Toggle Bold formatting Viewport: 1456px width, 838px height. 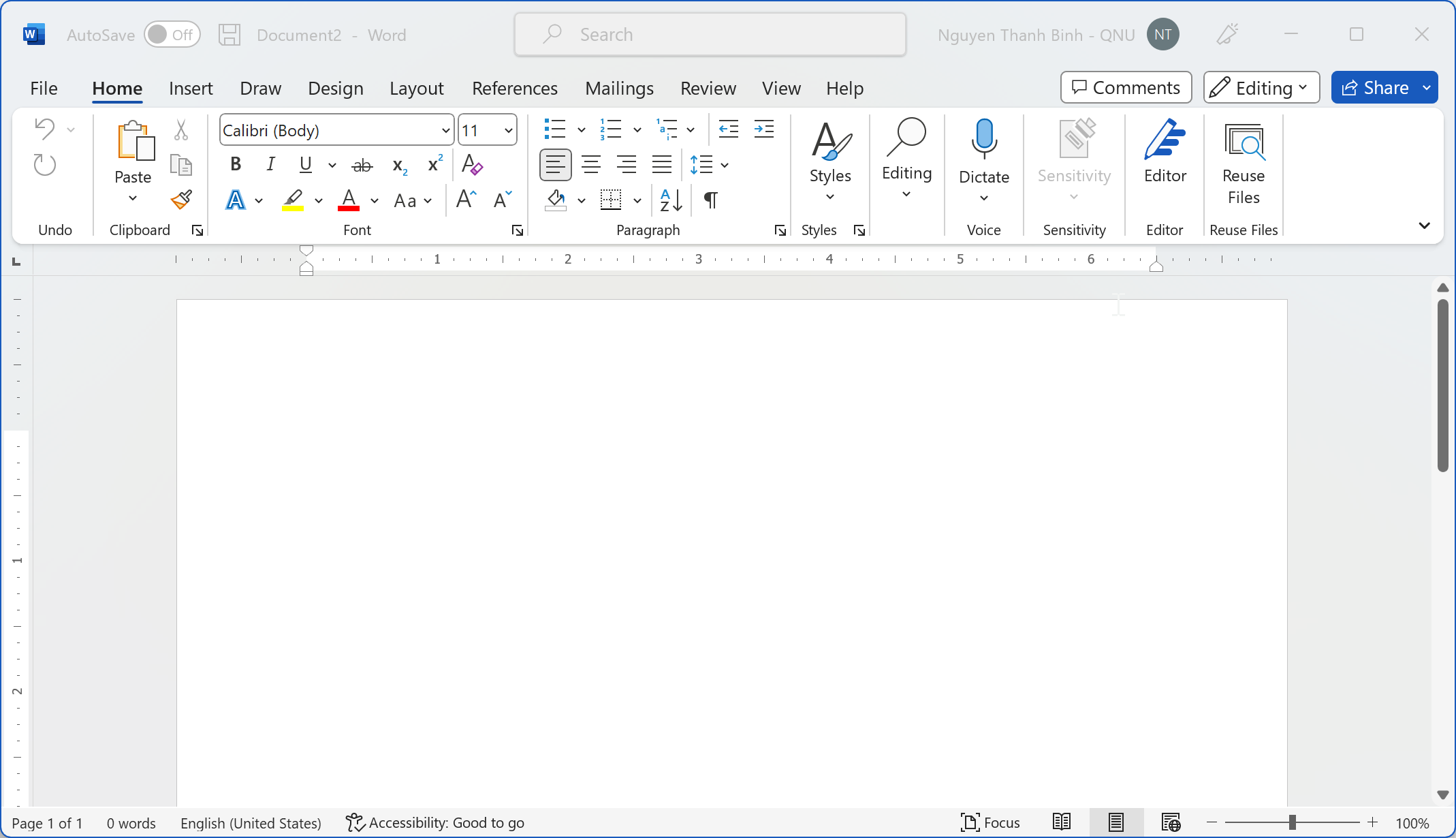pos(236,164)
